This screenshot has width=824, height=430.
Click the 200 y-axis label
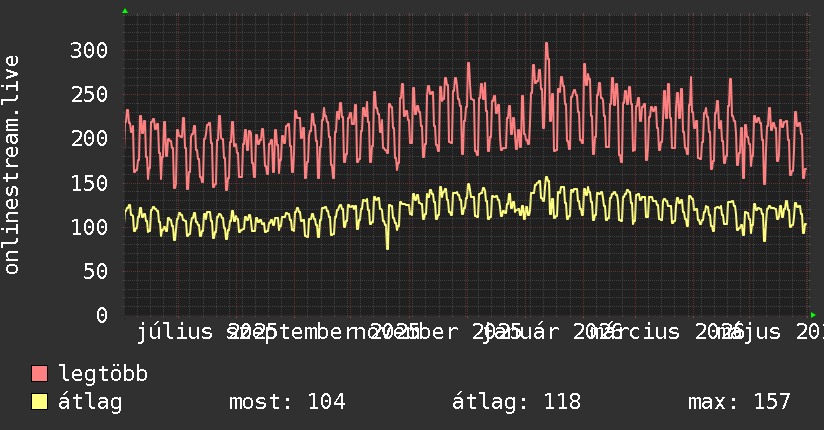89,139
